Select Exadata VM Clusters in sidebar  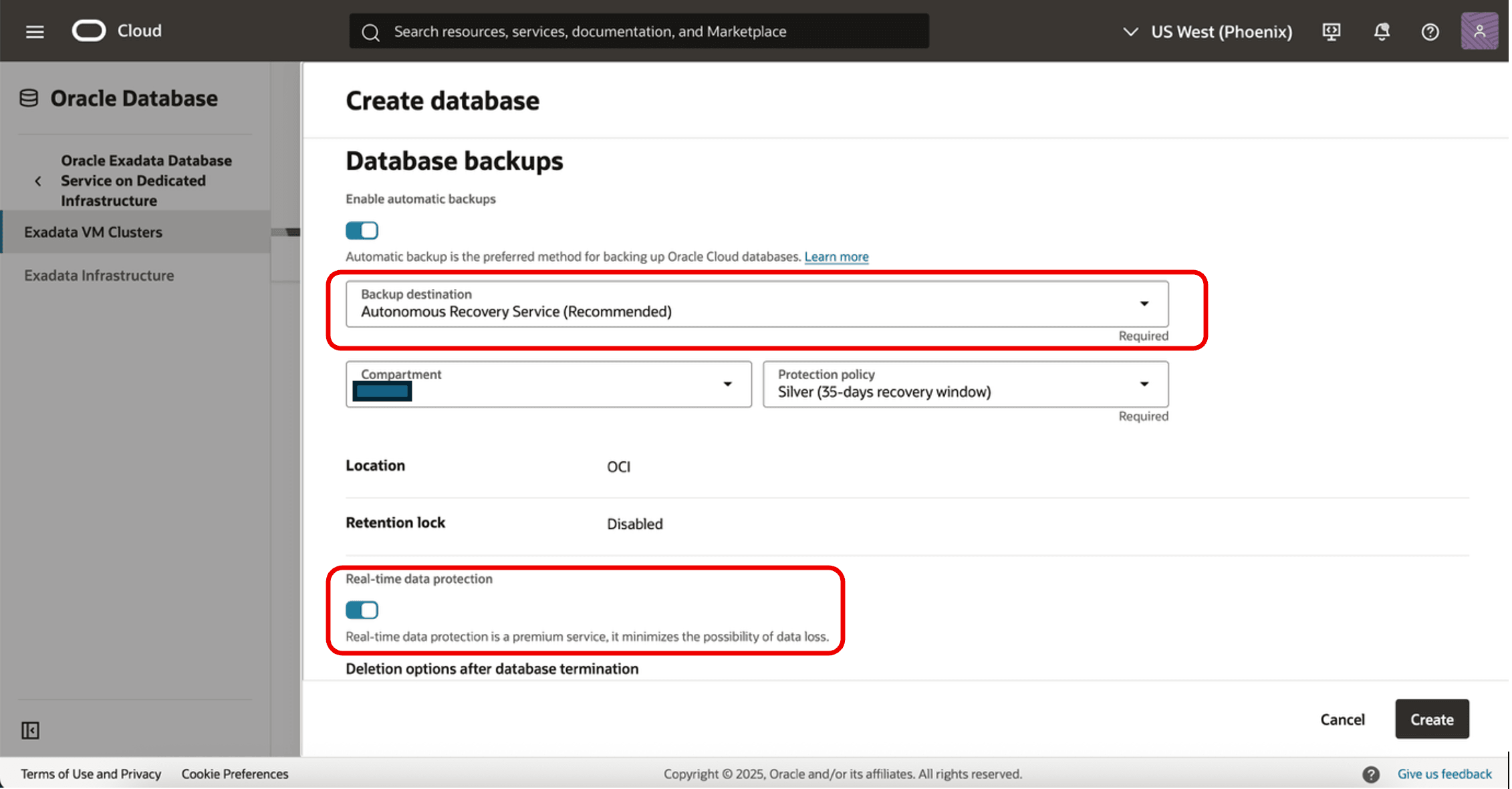coord(94,232)
